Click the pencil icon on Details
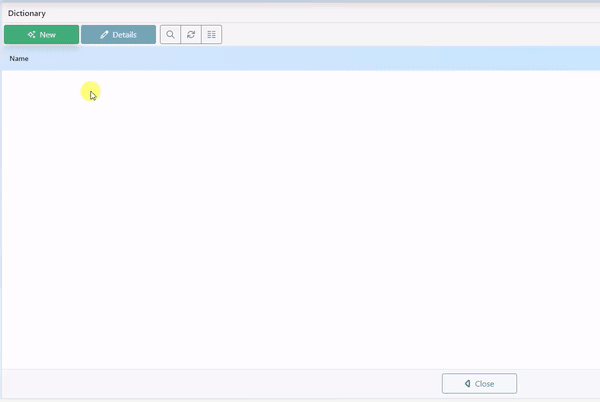 (104, 35)
